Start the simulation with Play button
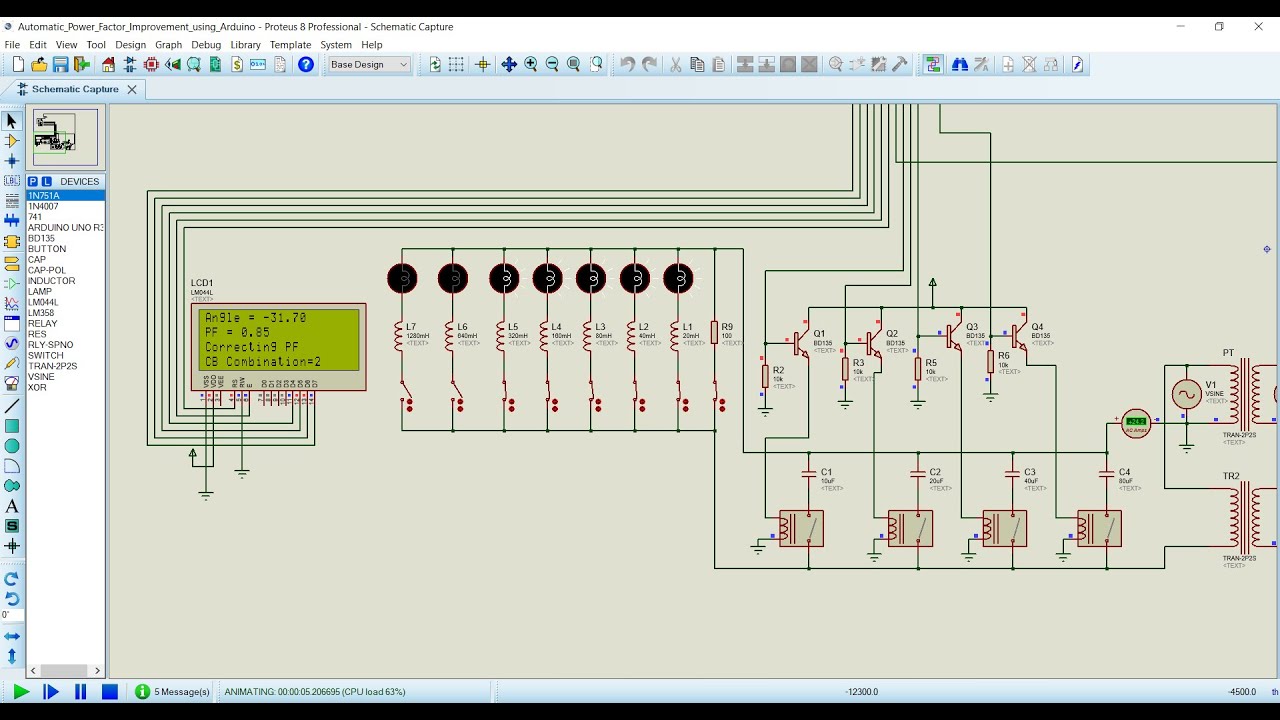1280x720 pixels. tap(20, 691)
